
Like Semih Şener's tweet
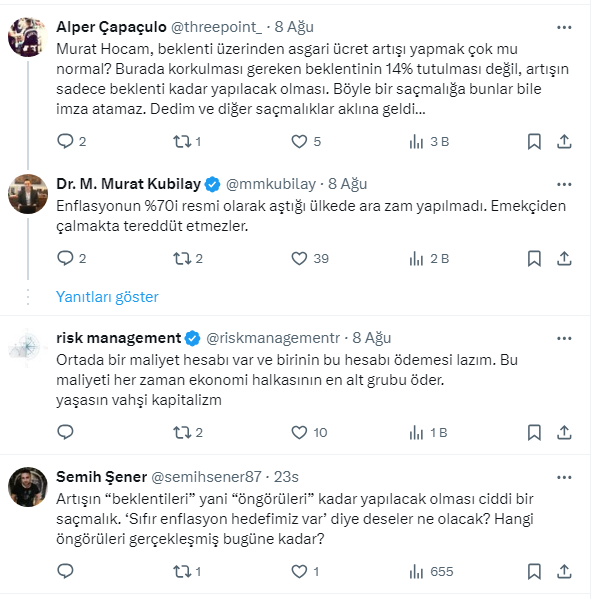click(298, 572)
